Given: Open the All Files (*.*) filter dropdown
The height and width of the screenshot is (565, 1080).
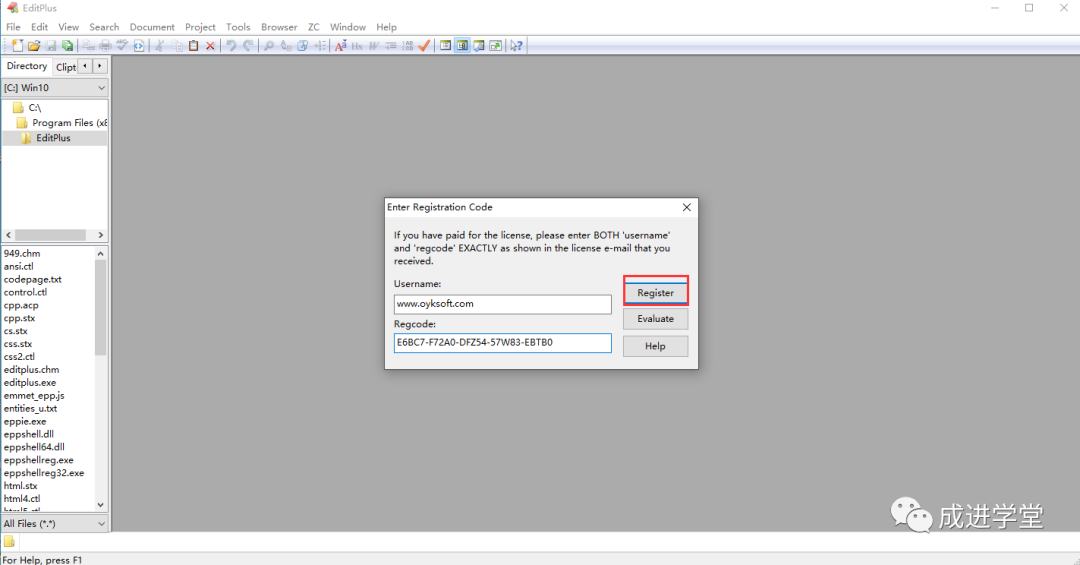Looking at the screenshot, I should [x=54, y=524].
